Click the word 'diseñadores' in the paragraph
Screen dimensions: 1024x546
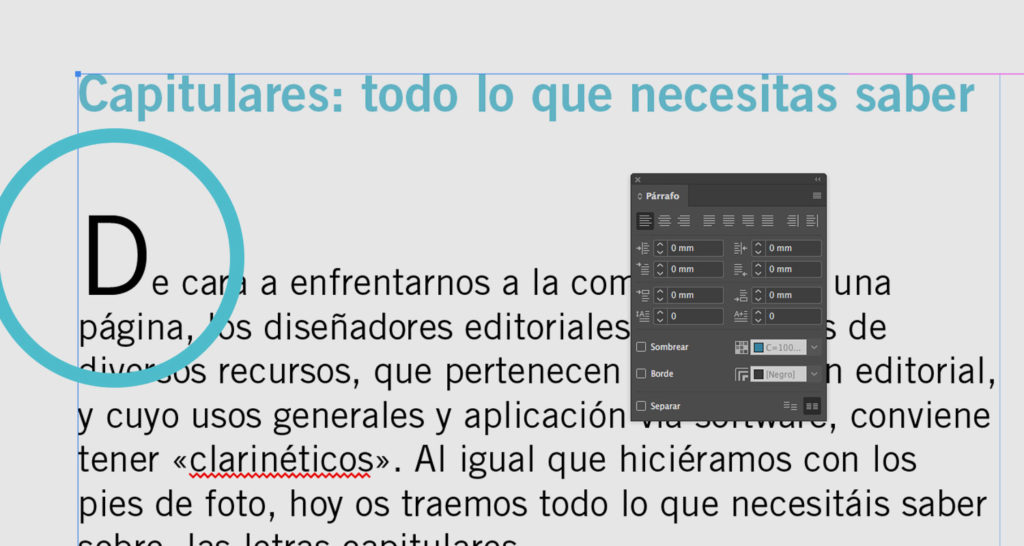358,327
